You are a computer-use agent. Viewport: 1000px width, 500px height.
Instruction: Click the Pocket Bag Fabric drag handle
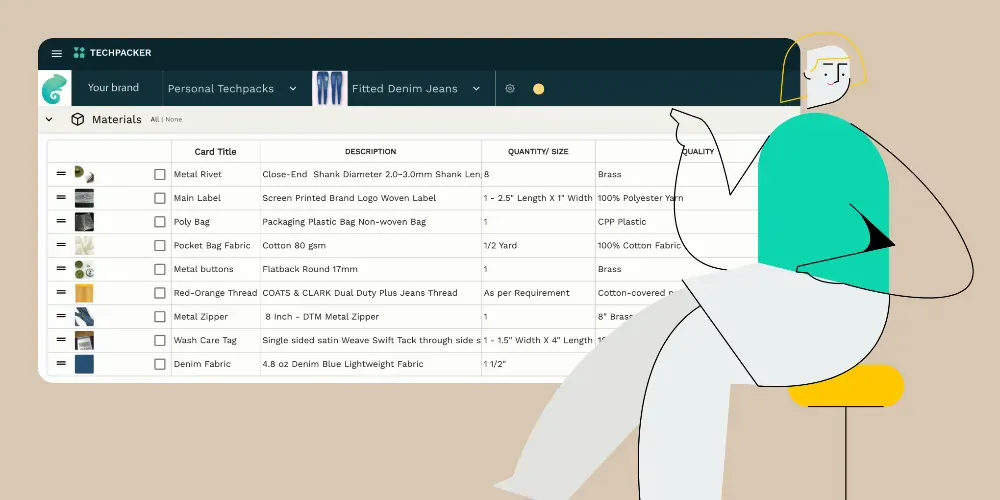(x=61, y=244)
